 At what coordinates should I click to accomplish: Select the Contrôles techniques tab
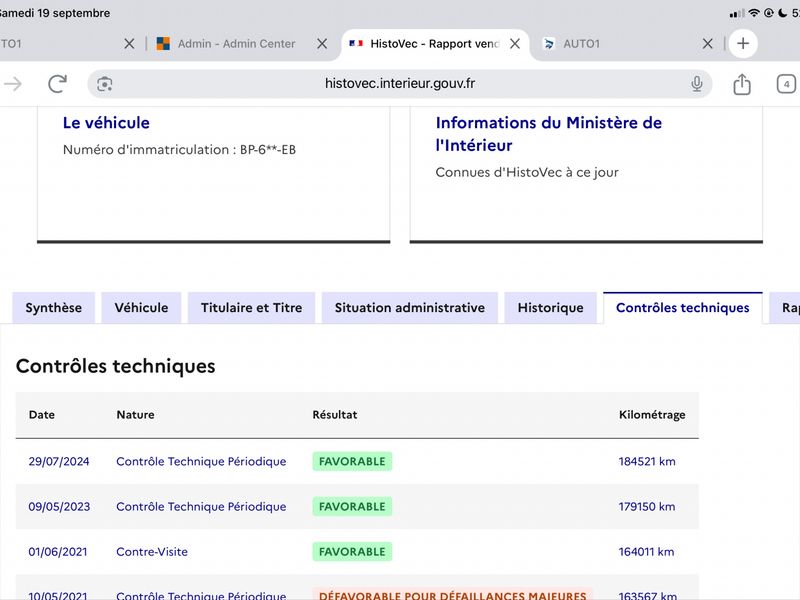coord(683,308)
